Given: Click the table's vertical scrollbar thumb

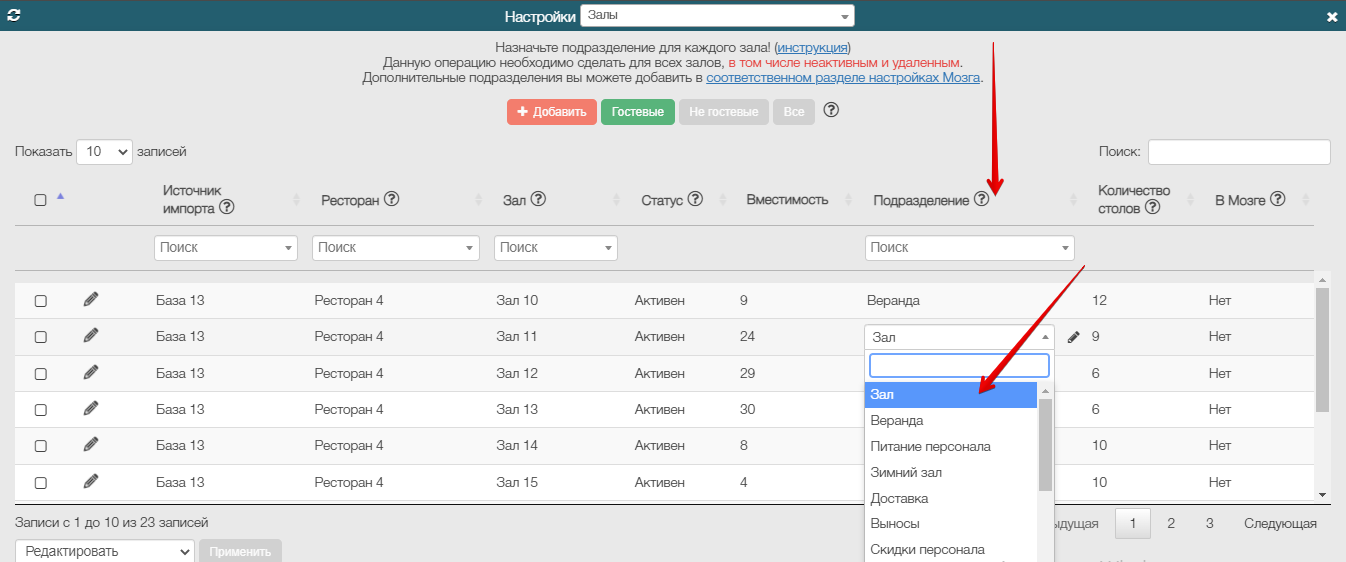Looking at the screenshot, I should coord(1322,350).
